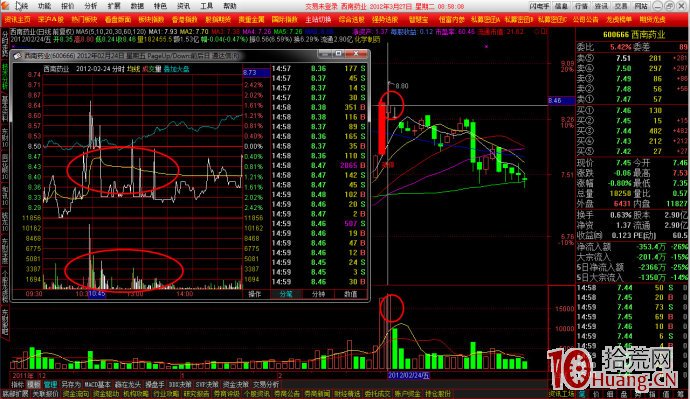Open the 研究报告 bottom tab

click(x=196, y=394)
